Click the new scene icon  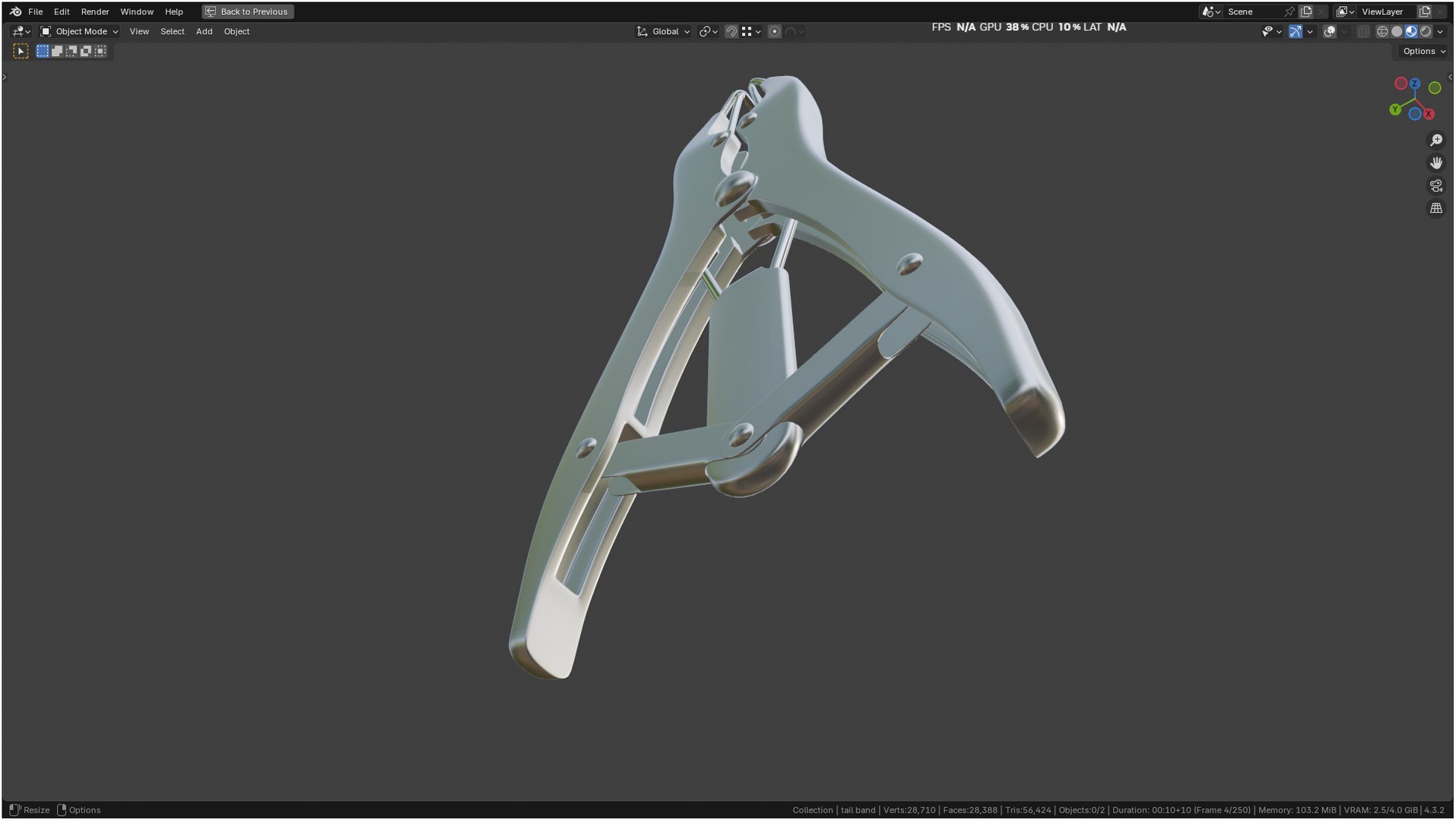tap(1307, 11)
